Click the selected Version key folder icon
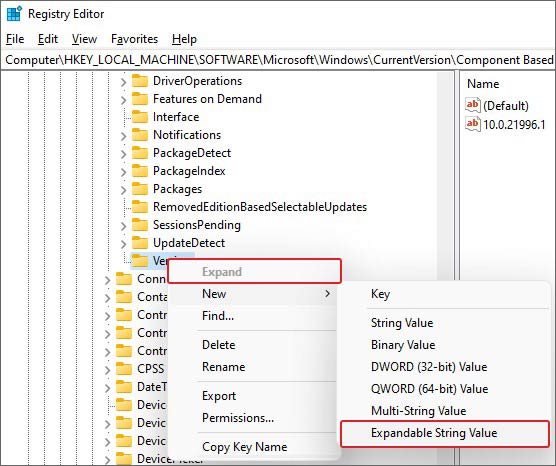Screen dimensions: 556x466 click(x=140, y=261)
